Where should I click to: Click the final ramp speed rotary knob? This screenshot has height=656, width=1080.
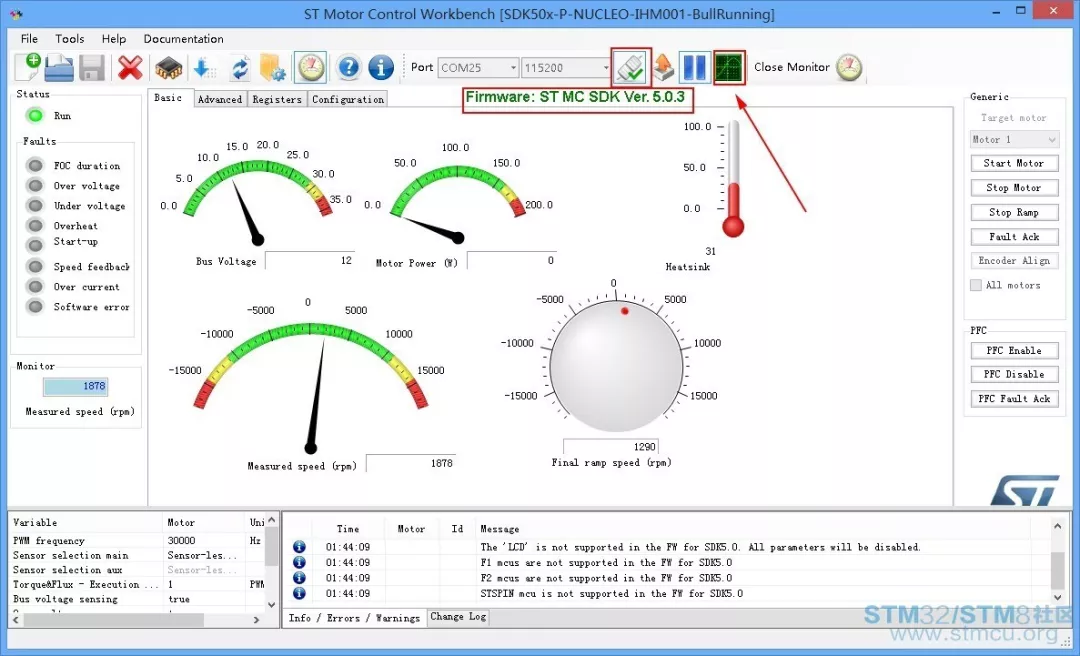pyautogui.click(x=618, y=368)
